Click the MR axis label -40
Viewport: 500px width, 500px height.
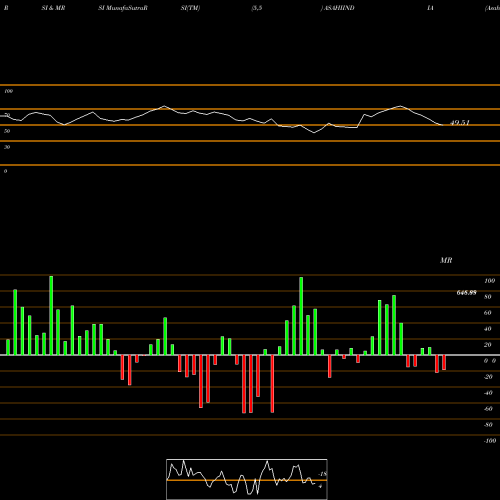488,393
